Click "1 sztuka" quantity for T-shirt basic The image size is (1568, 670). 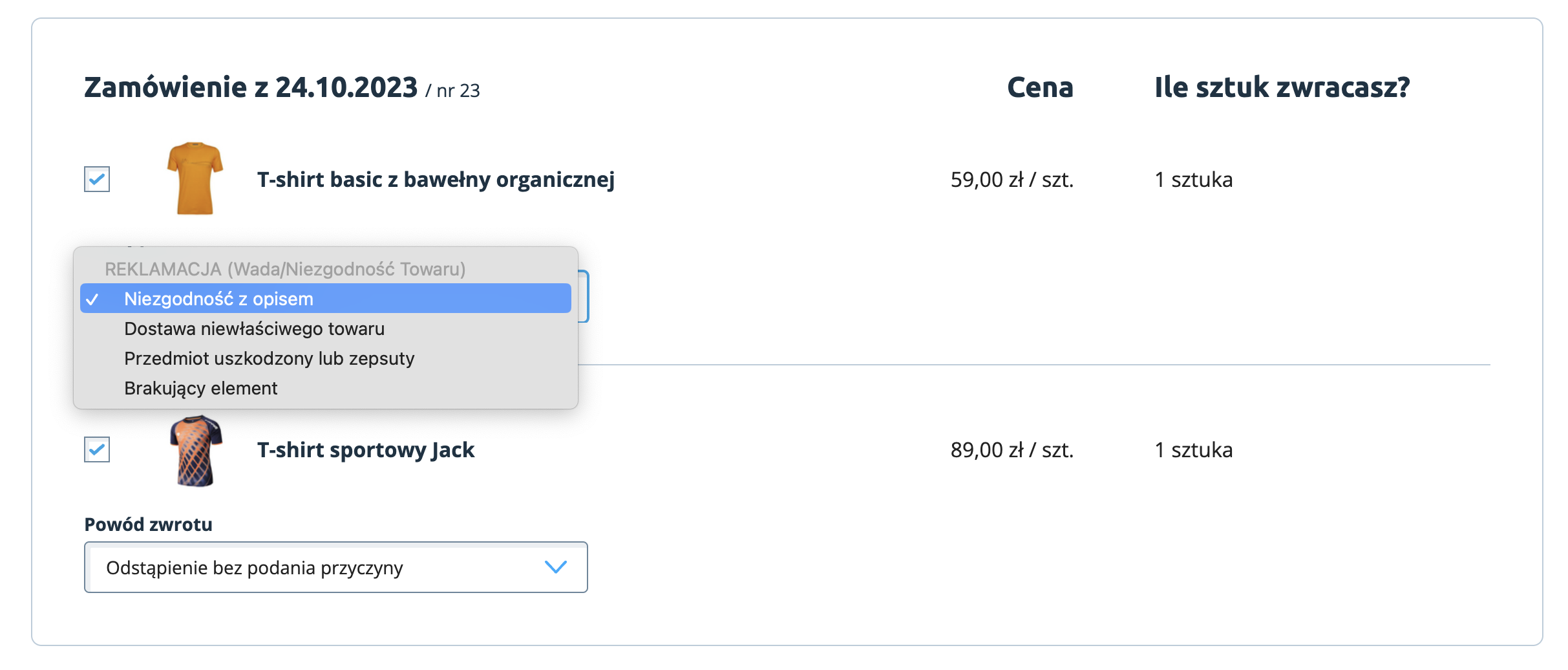point(1193,180)
